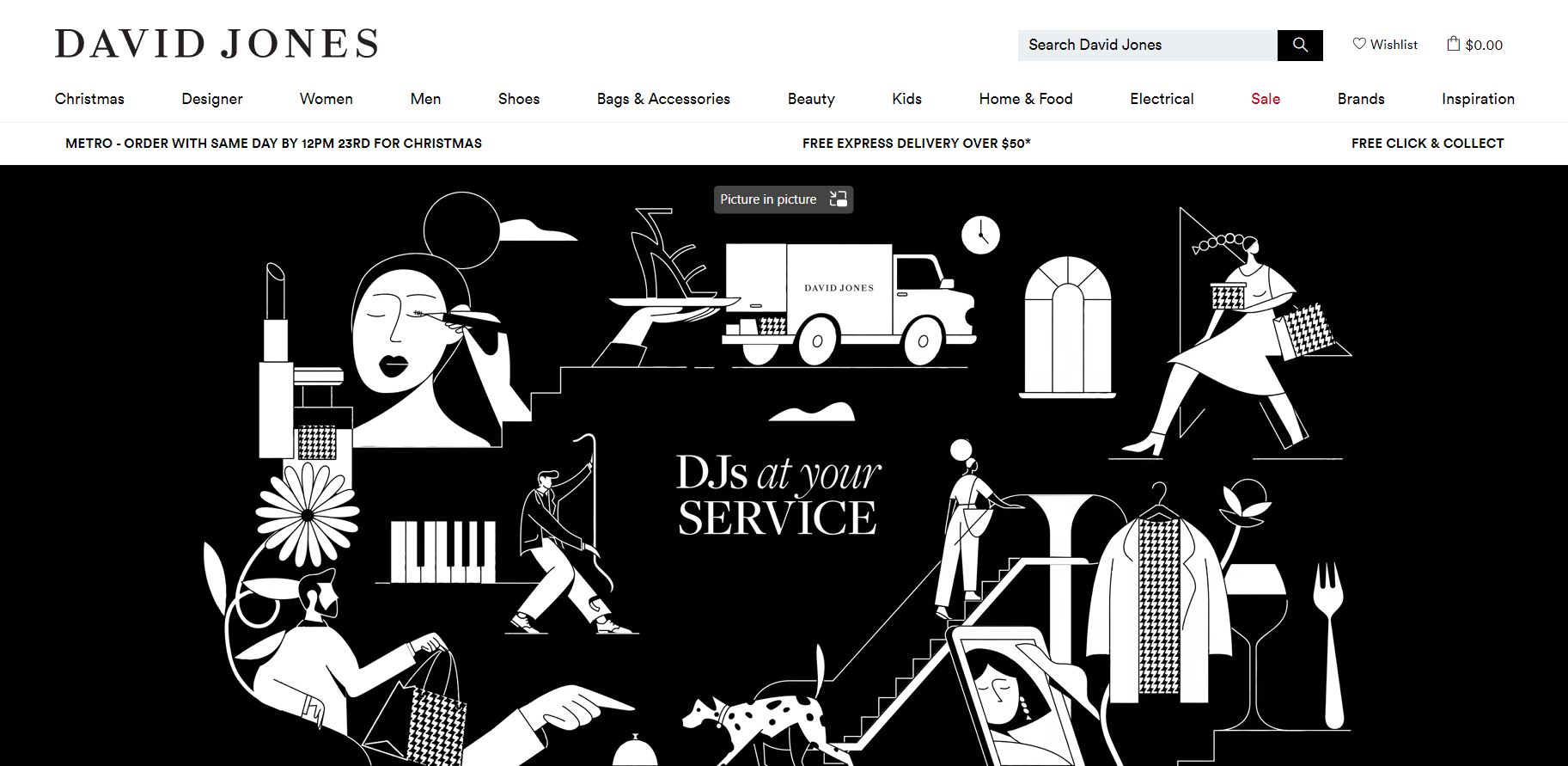Open the Electrical category

coord(1162,99)
